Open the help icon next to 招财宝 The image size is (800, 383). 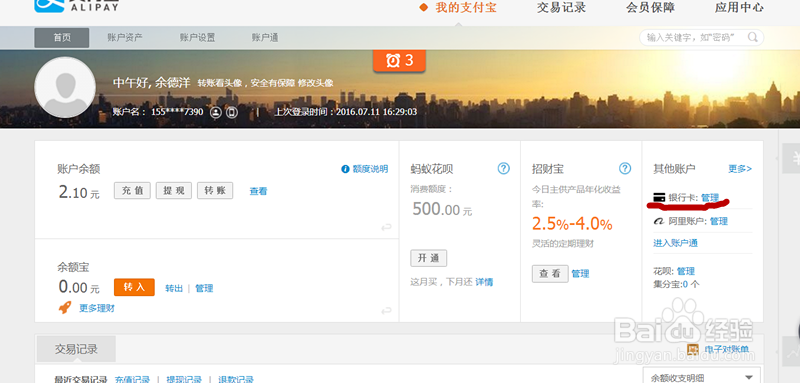[625, 168]
